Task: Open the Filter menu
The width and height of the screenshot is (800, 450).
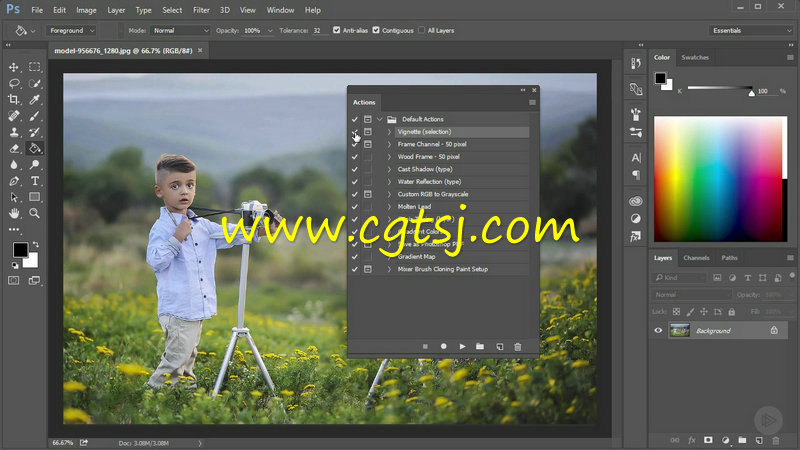Action: (201, 10)
